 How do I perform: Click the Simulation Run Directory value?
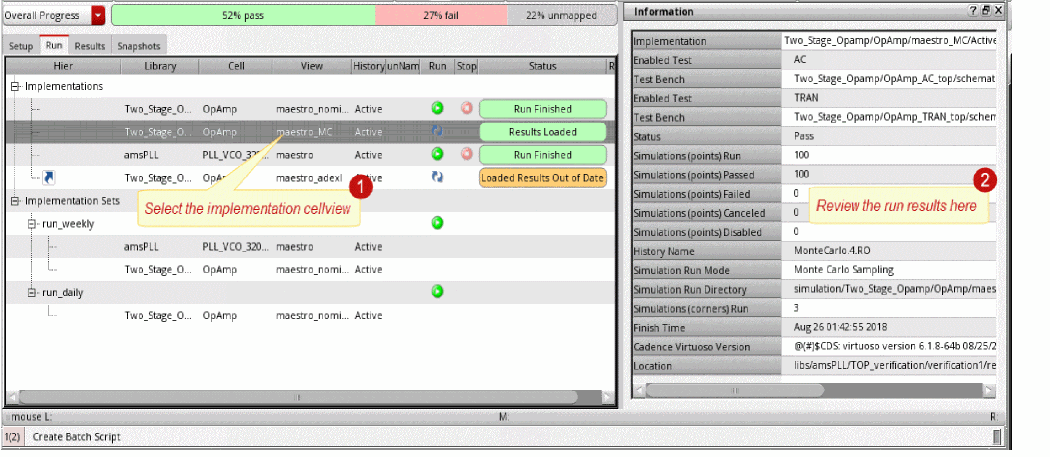point(889,289)
